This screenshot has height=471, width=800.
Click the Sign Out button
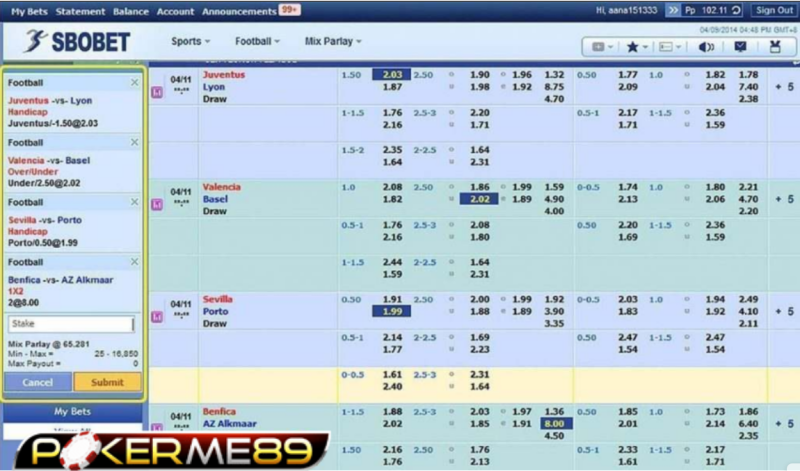coord(774,10)
